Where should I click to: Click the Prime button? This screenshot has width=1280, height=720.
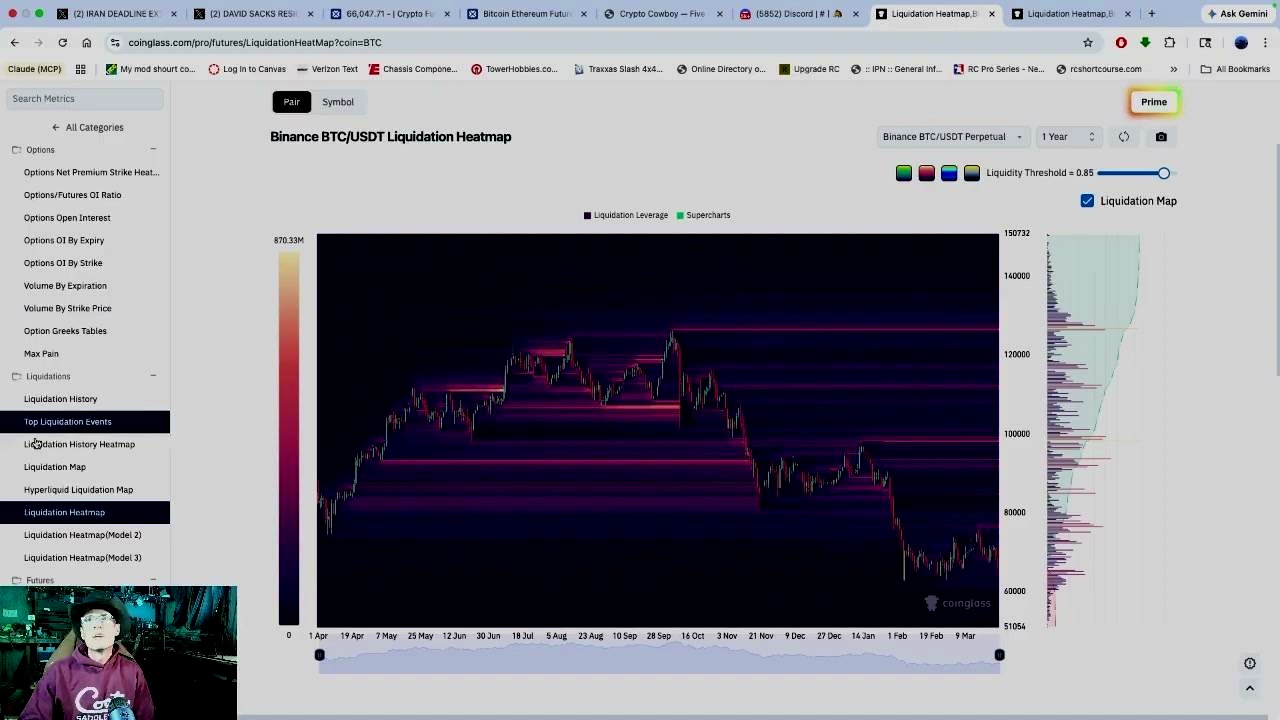point(1154,102)
